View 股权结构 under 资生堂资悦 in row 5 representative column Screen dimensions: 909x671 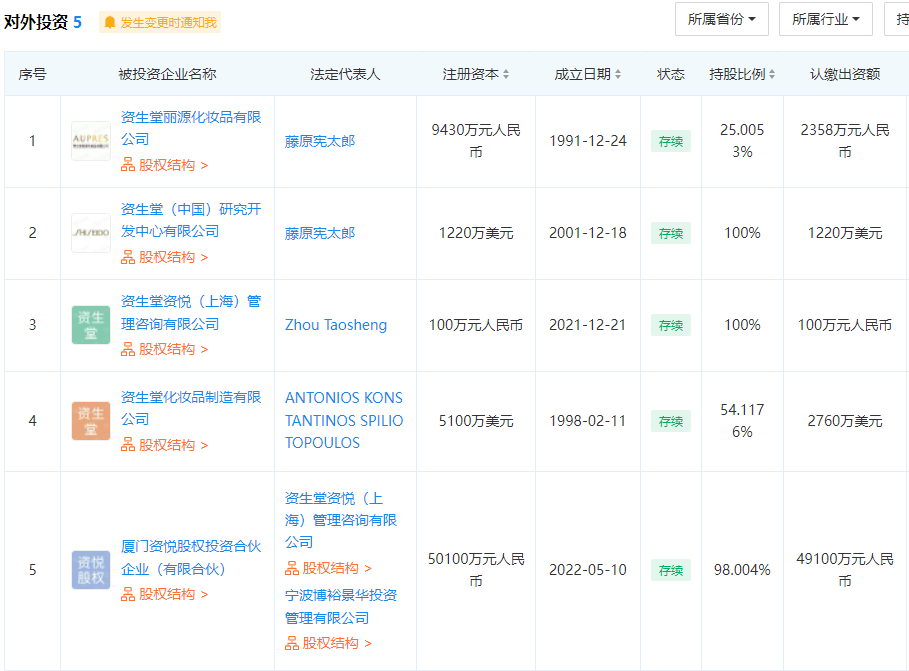[x=328, y=568]
